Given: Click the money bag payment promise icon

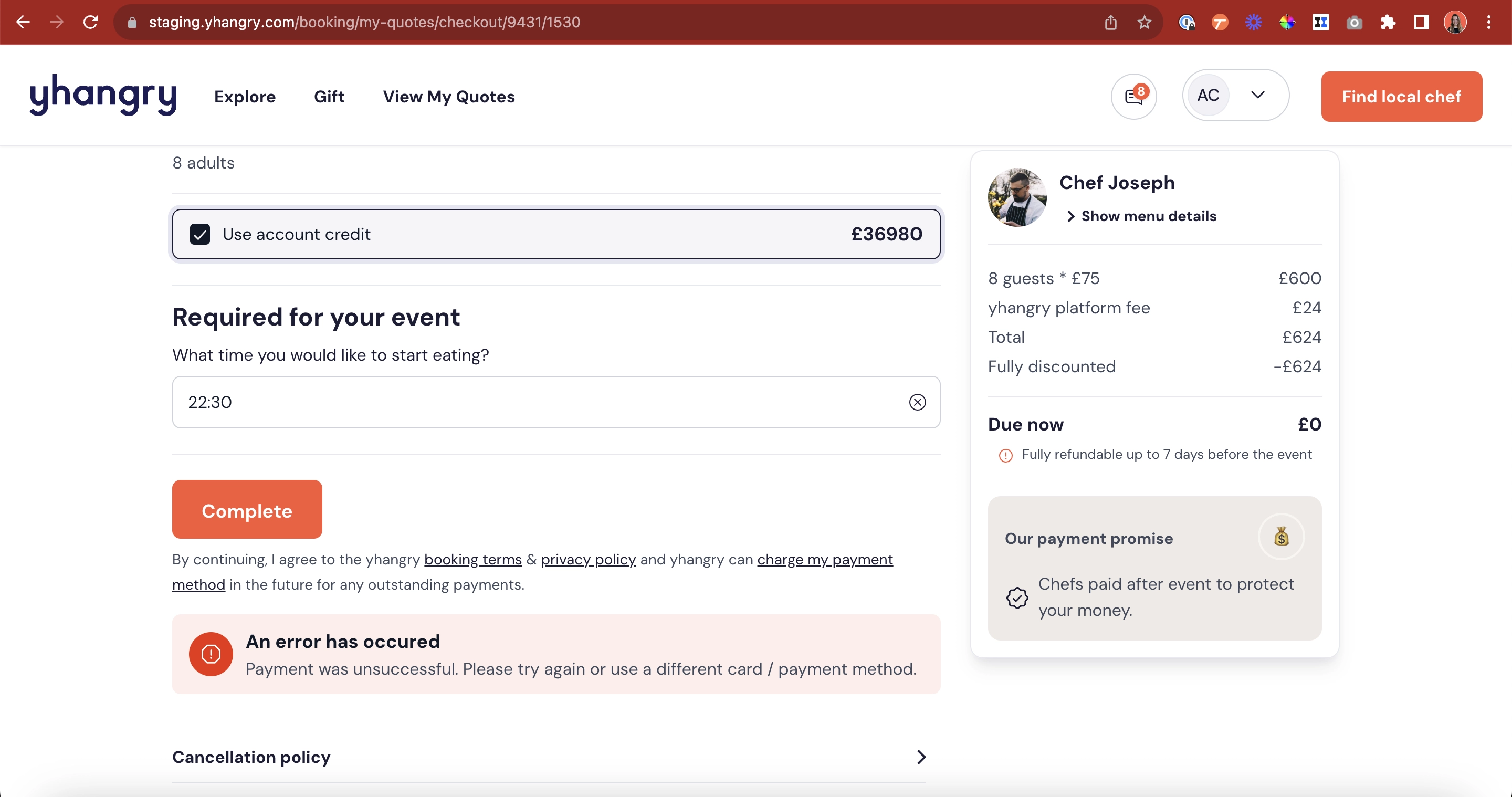Looking at the screenshot, I should click(x=1282, y=537).
